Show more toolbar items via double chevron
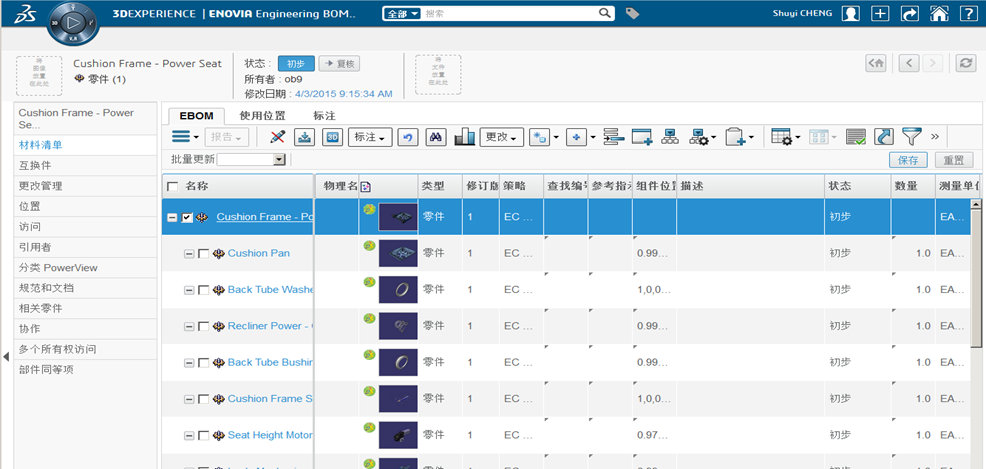The image size is (986, 469). coord(934,136)
